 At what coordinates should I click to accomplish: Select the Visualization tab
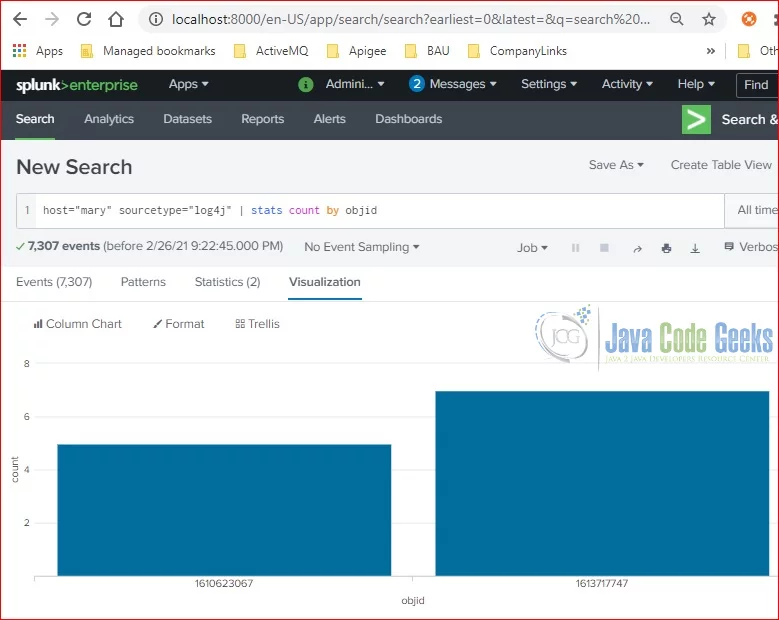pos(325,282)
